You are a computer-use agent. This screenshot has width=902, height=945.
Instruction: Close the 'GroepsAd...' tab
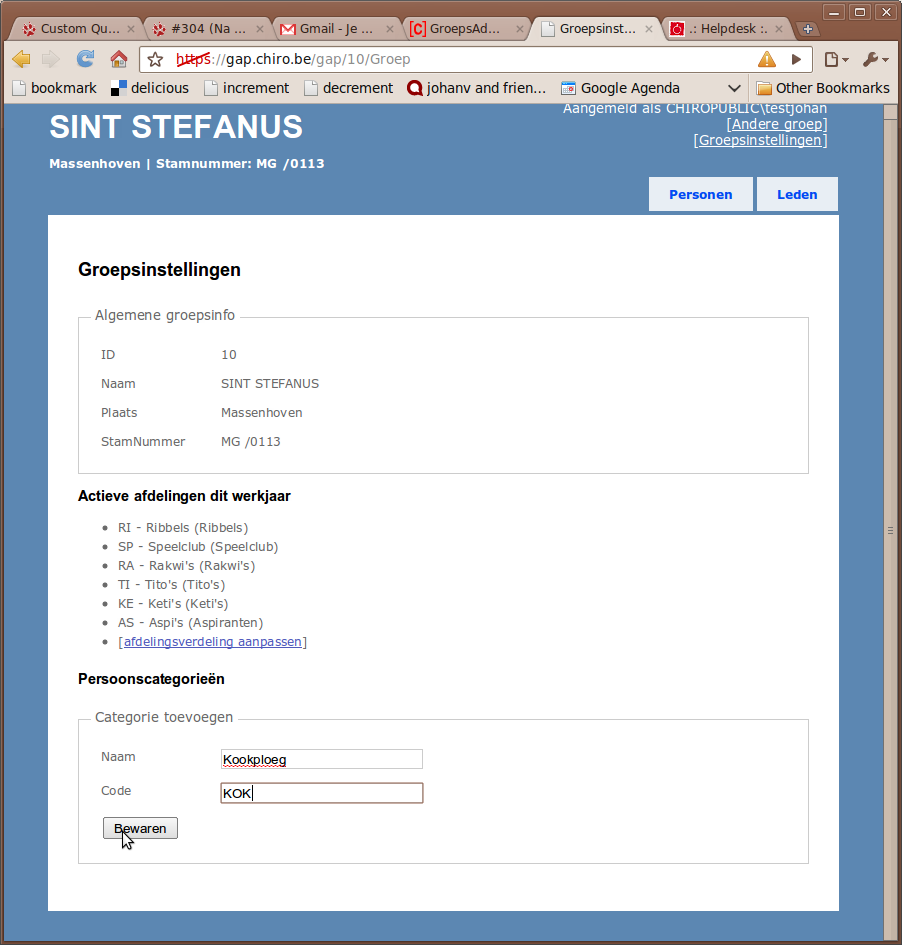519,29
